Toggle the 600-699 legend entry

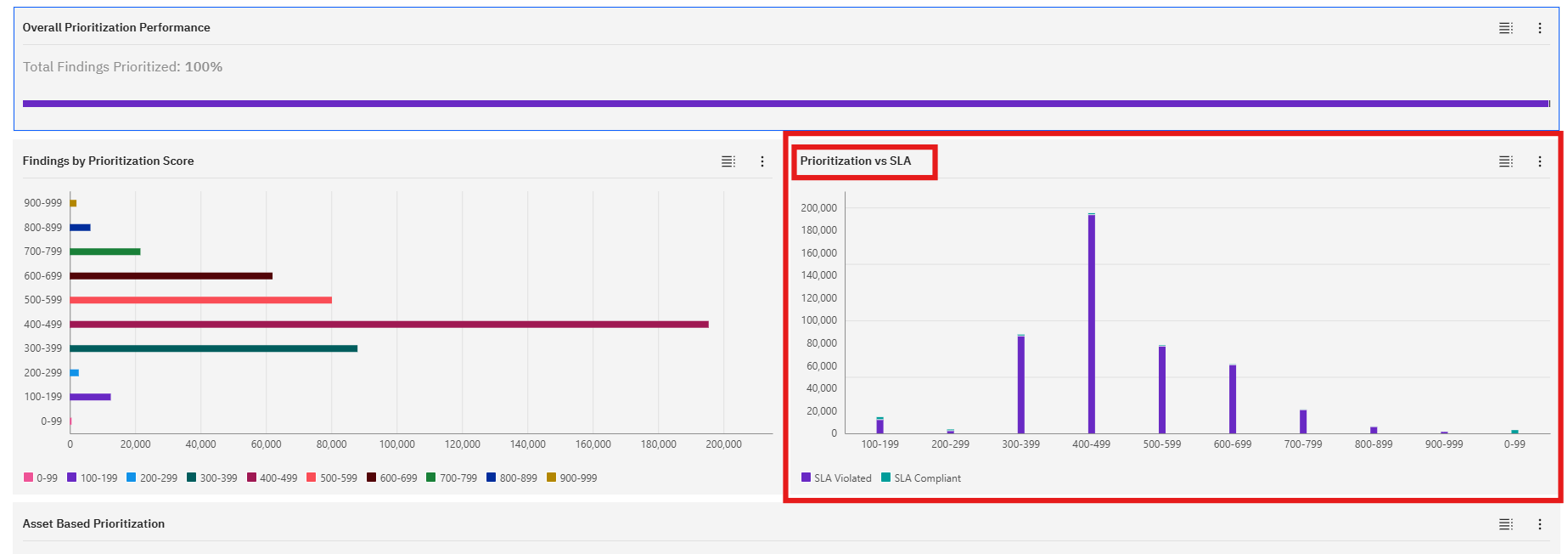tap(392, 478)
